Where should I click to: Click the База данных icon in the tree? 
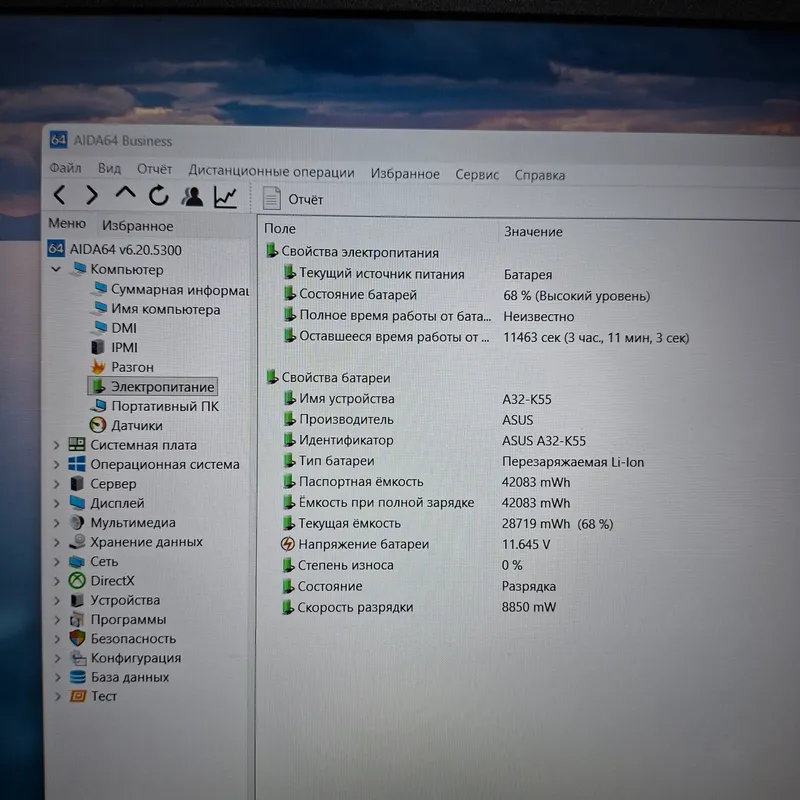[x=78, y=677]
